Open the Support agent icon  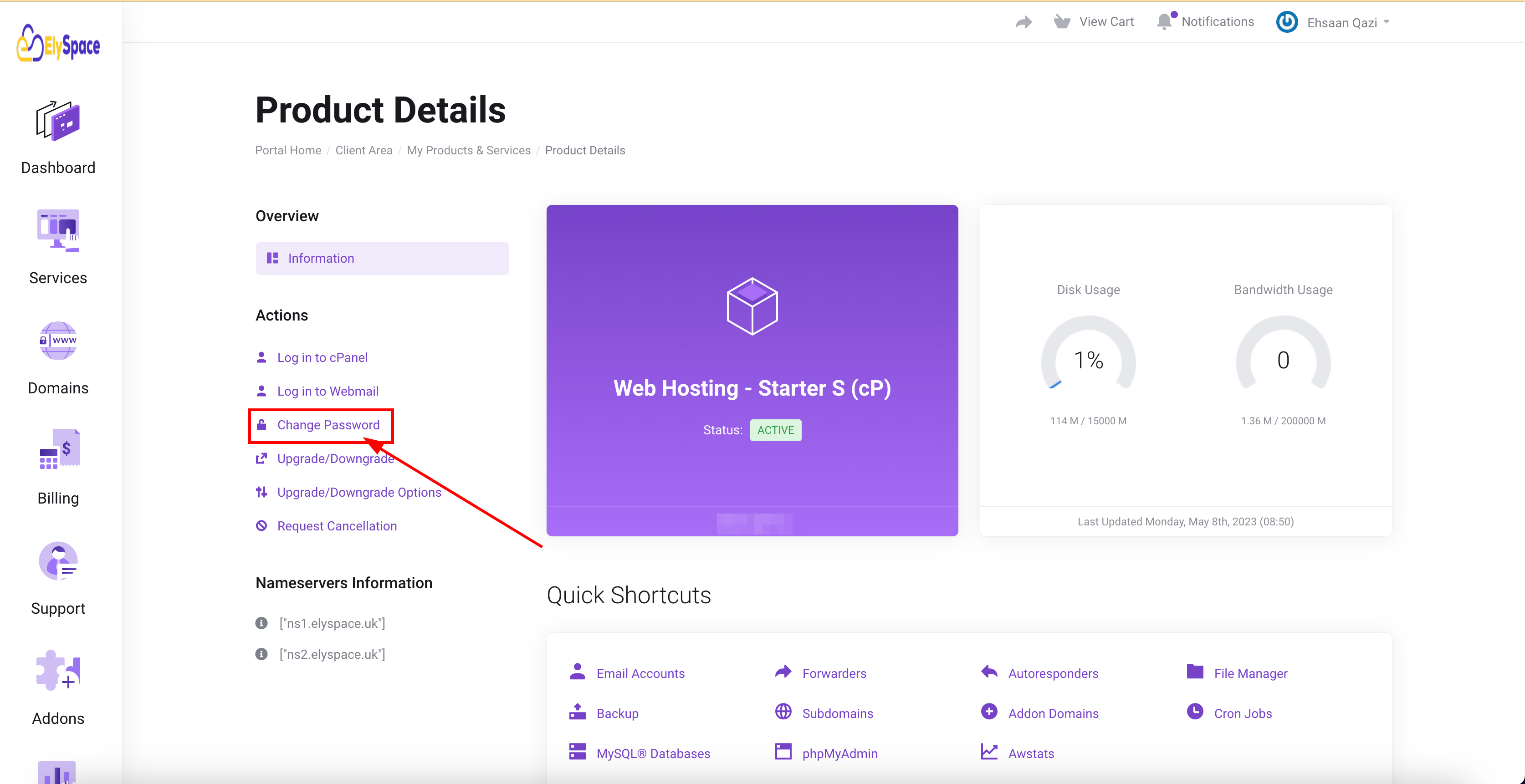[x=58, y=561]
